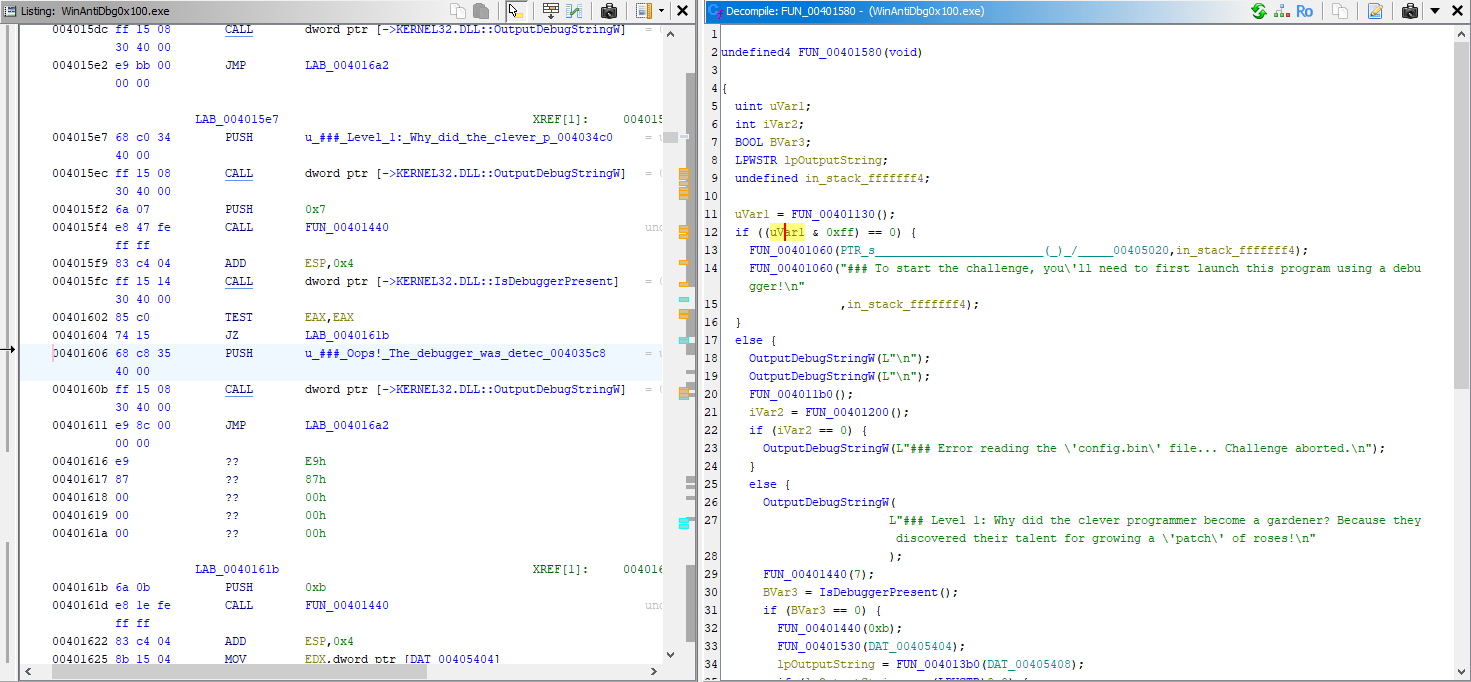
Task: Select address 004015e7 in the Listing
Action: 80,137
